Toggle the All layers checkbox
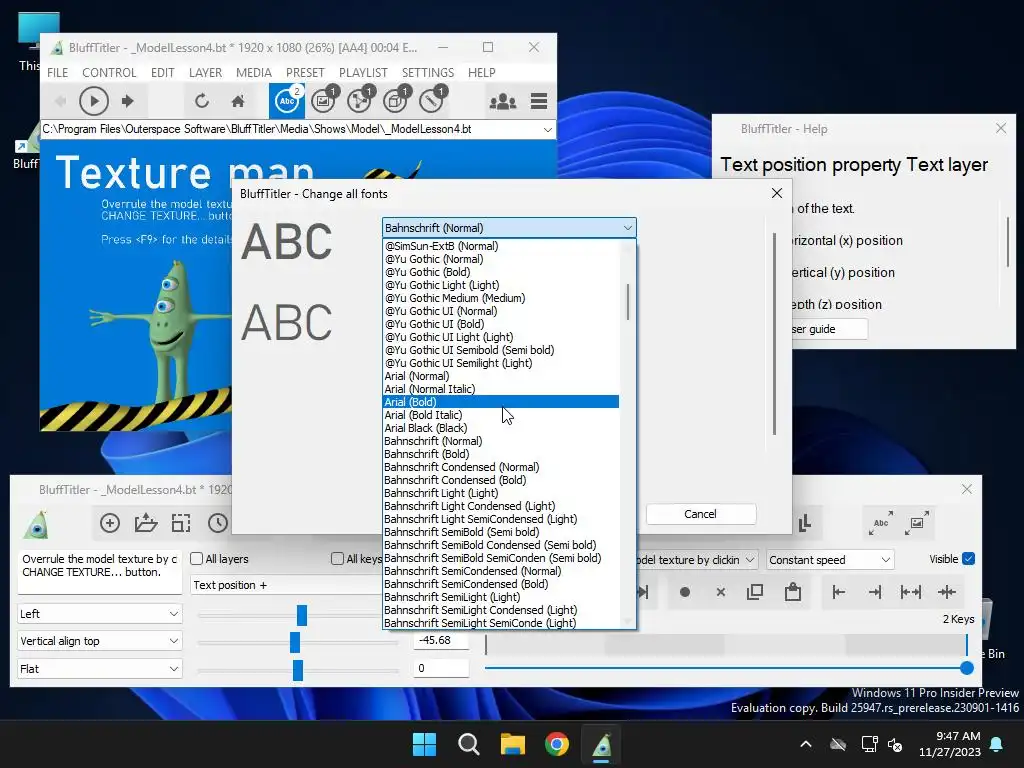The image size is (1024, 768). coord(197,559)
